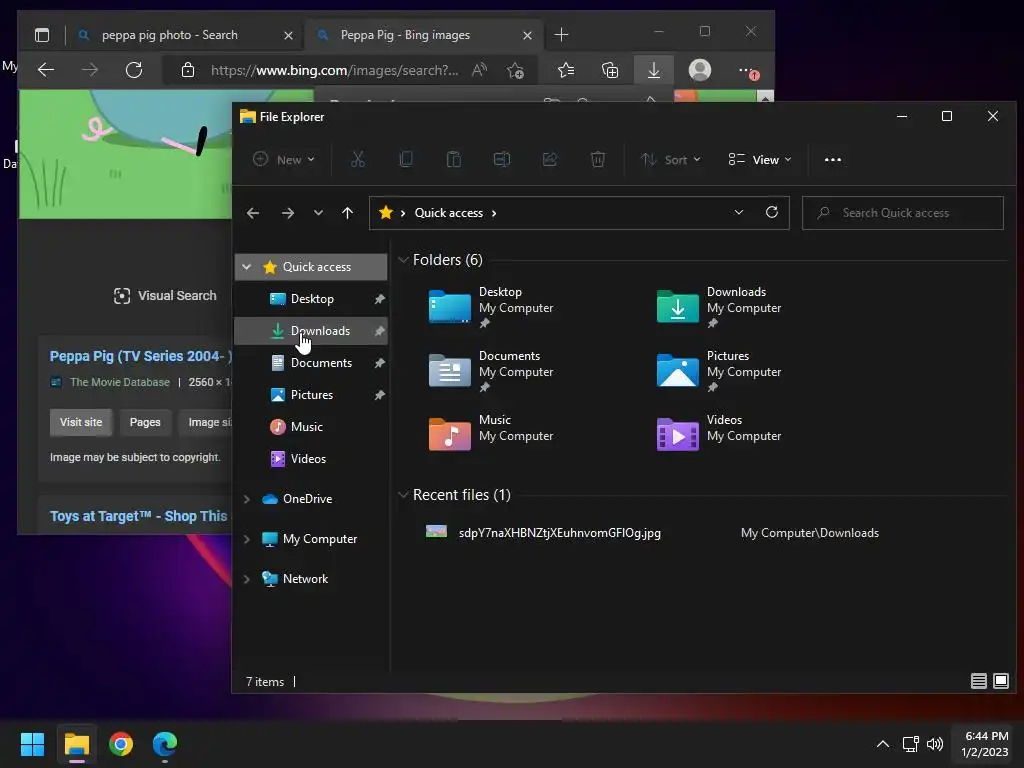The width and height of the screenshot is (1024, 768).
Task: Unpin Pictures using its sidebar pin icon
Action: click(379, 395)
